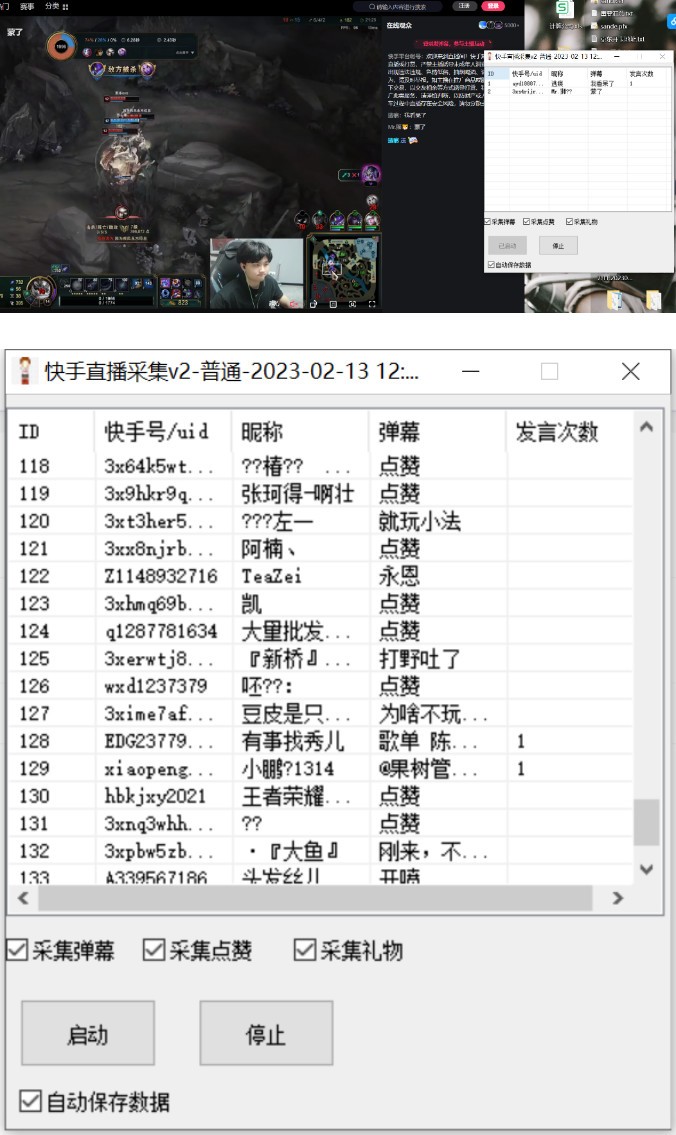Viewport: 676px width, 1135px height.
Task: Select row 131 uid 3xnq3whh...
Action: click(x=159, y=823)
